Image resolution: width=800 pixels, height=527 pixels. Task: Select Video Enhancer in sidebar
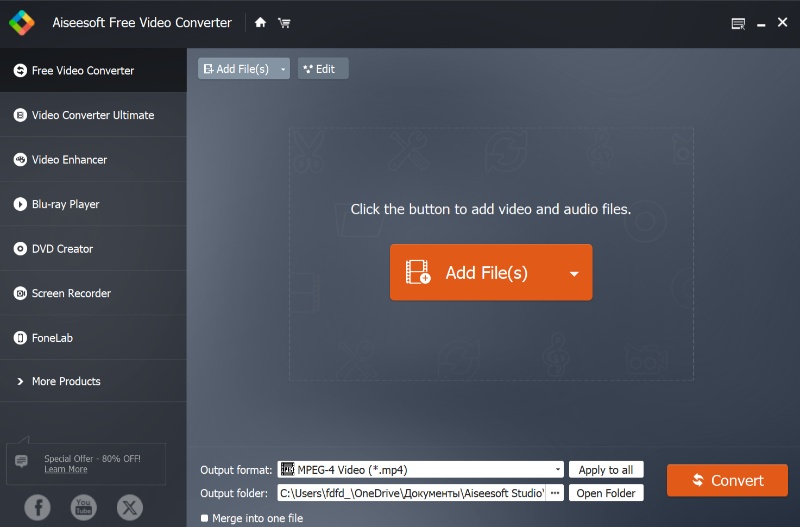[x=69, y=160]
